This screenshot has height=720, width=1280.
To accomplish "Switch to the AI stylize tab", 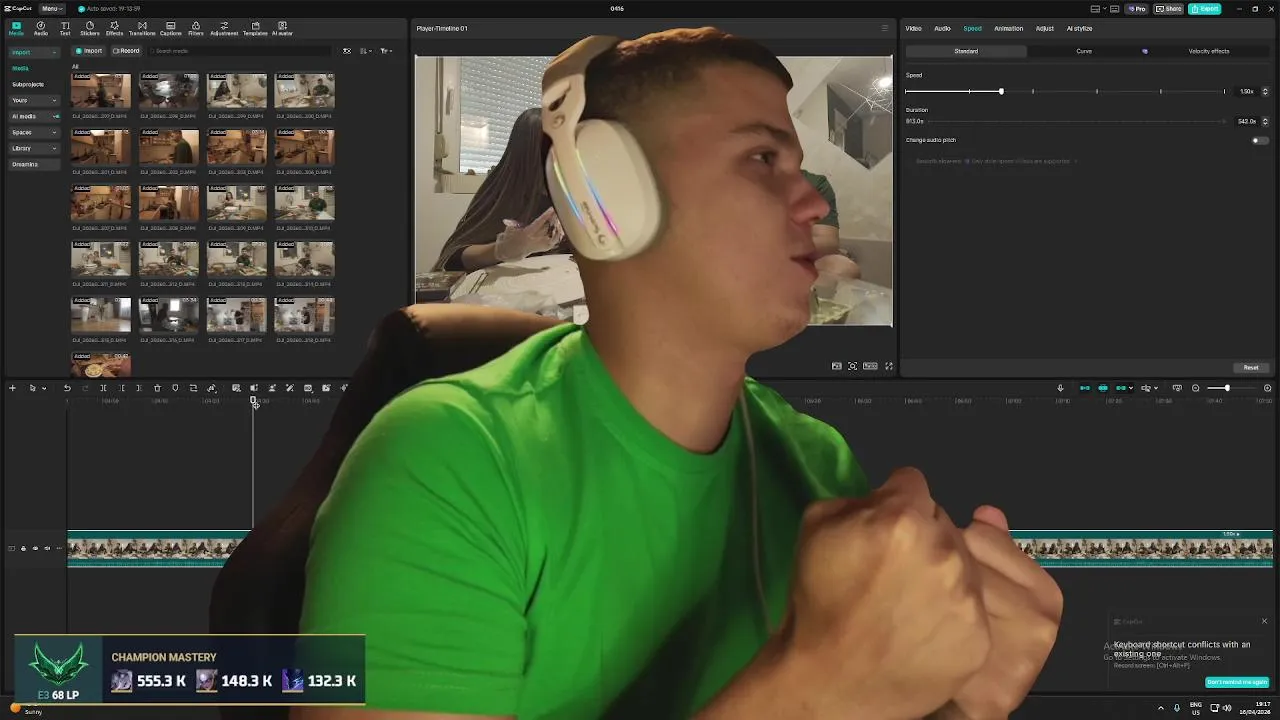I will click(x=1080, y=28).
